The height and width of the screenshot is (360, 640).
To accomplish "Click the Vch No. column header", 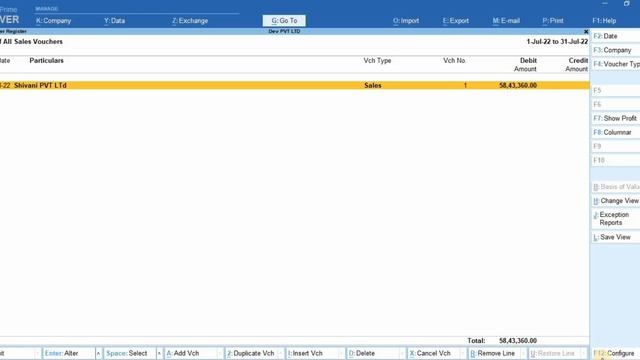I will [454, 60].
